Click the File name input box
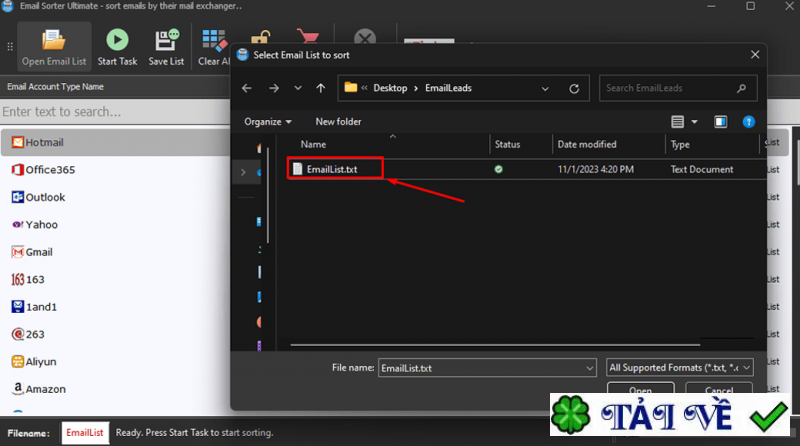This screenshot has width=800, height=446. [481, 368]
